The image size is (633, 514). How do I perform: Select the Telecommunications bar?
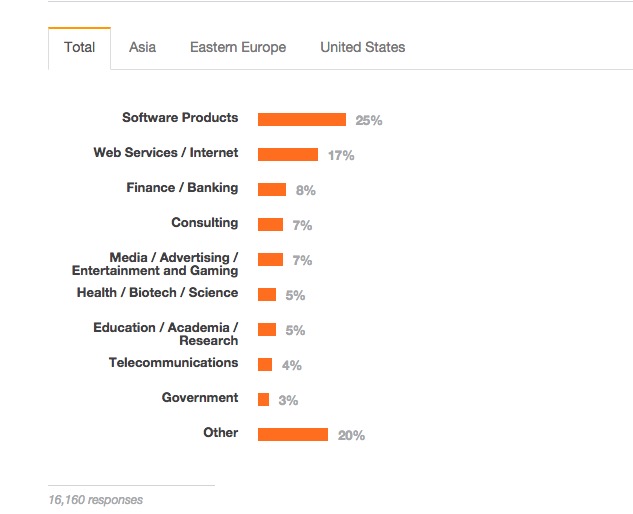coord(265,365)
